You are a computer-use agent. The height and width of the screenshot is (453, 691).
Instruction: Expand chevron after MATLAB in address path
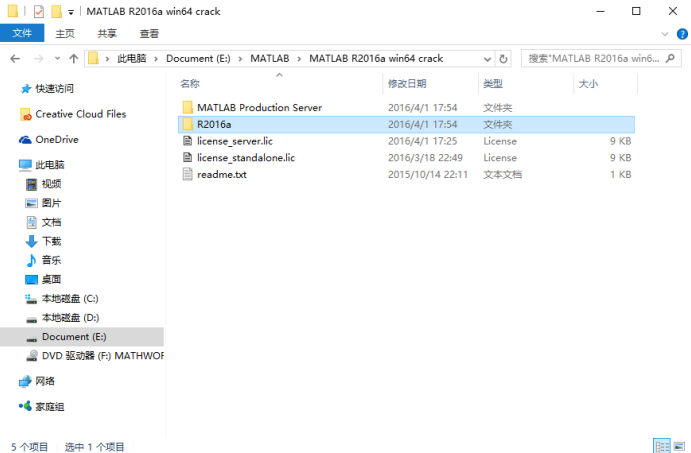[x=299, y=59]
